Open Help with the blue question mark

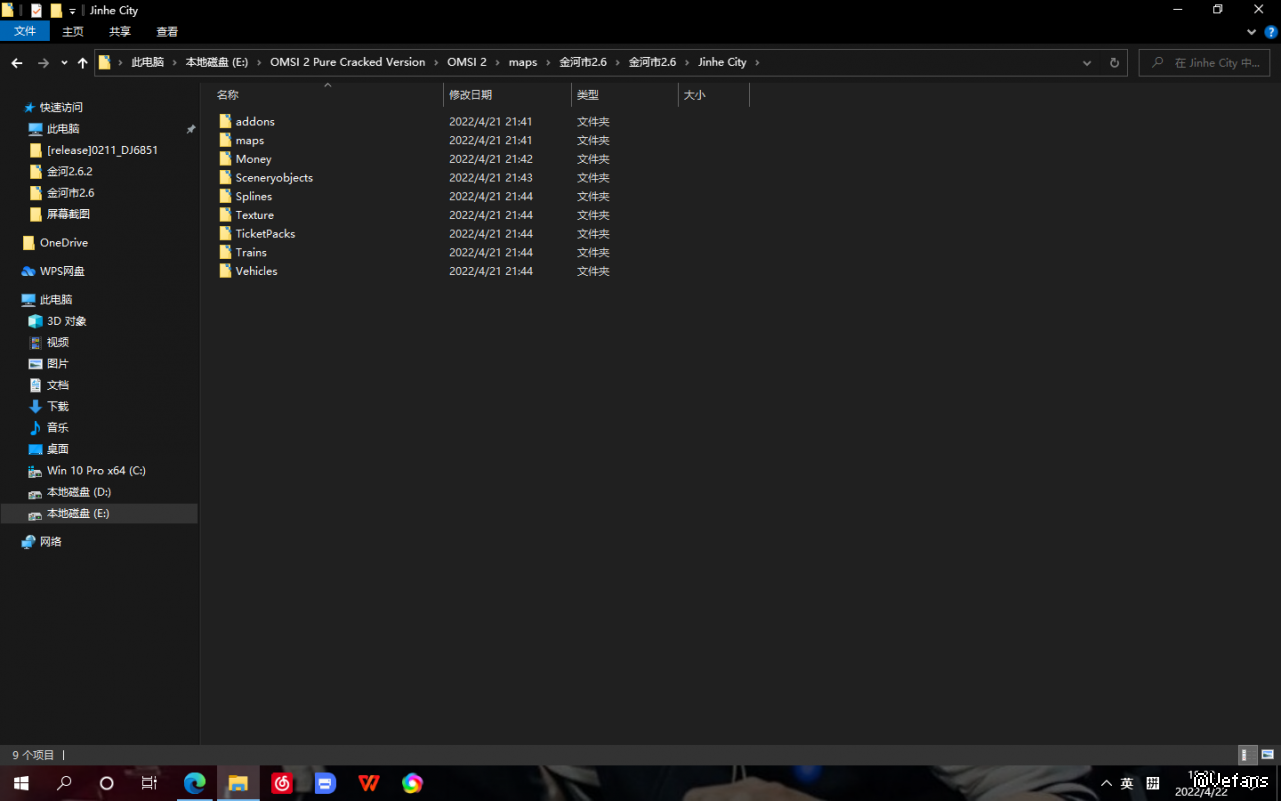tap(1271, 32)
